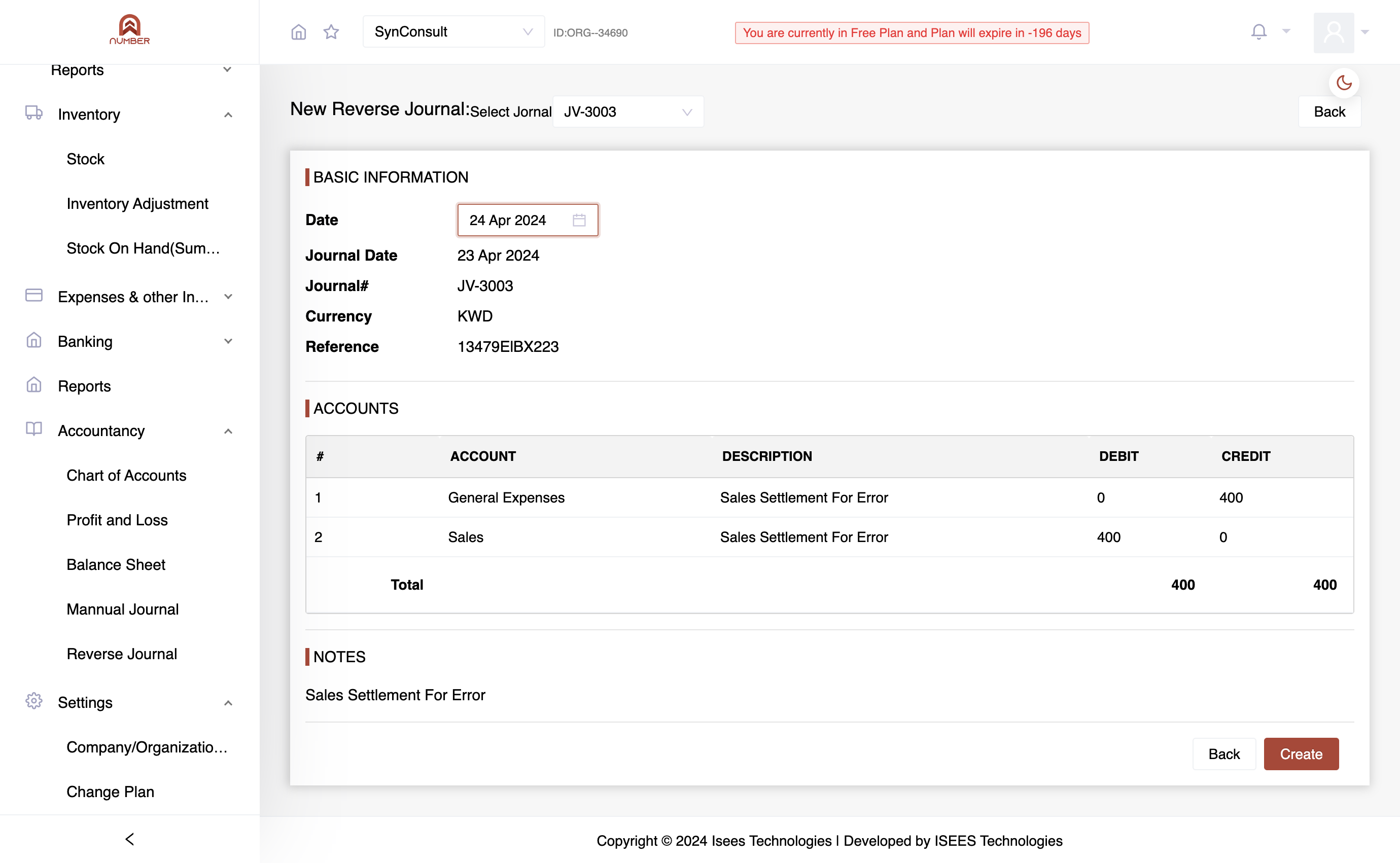The image size is (1400, 863).
Task: Collapse the Inventory section chevron
Action: pos(228,115)
